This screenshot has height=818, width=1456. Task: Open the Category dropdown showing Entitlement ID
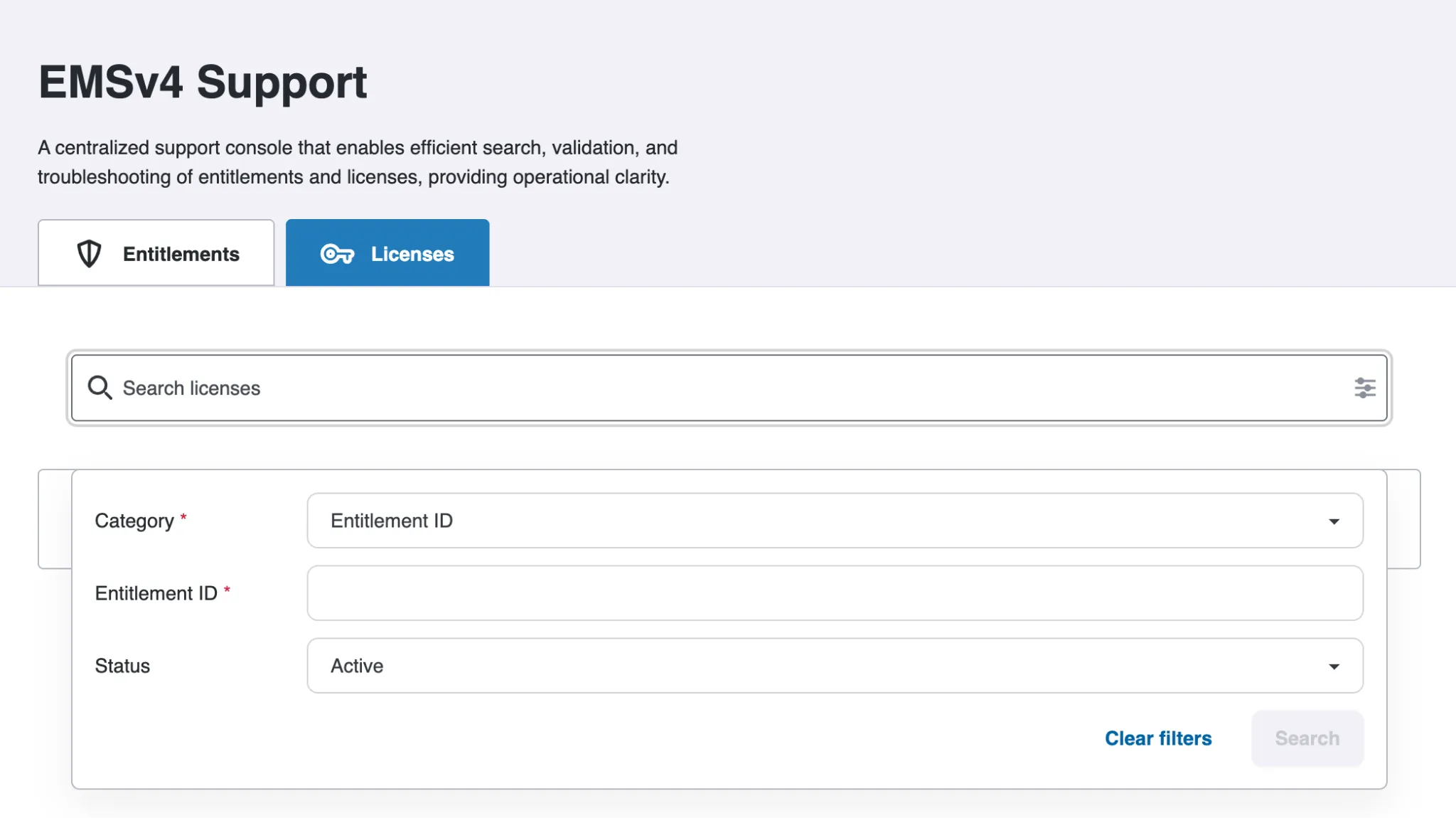pyautogui.click(x=835, y=521)
